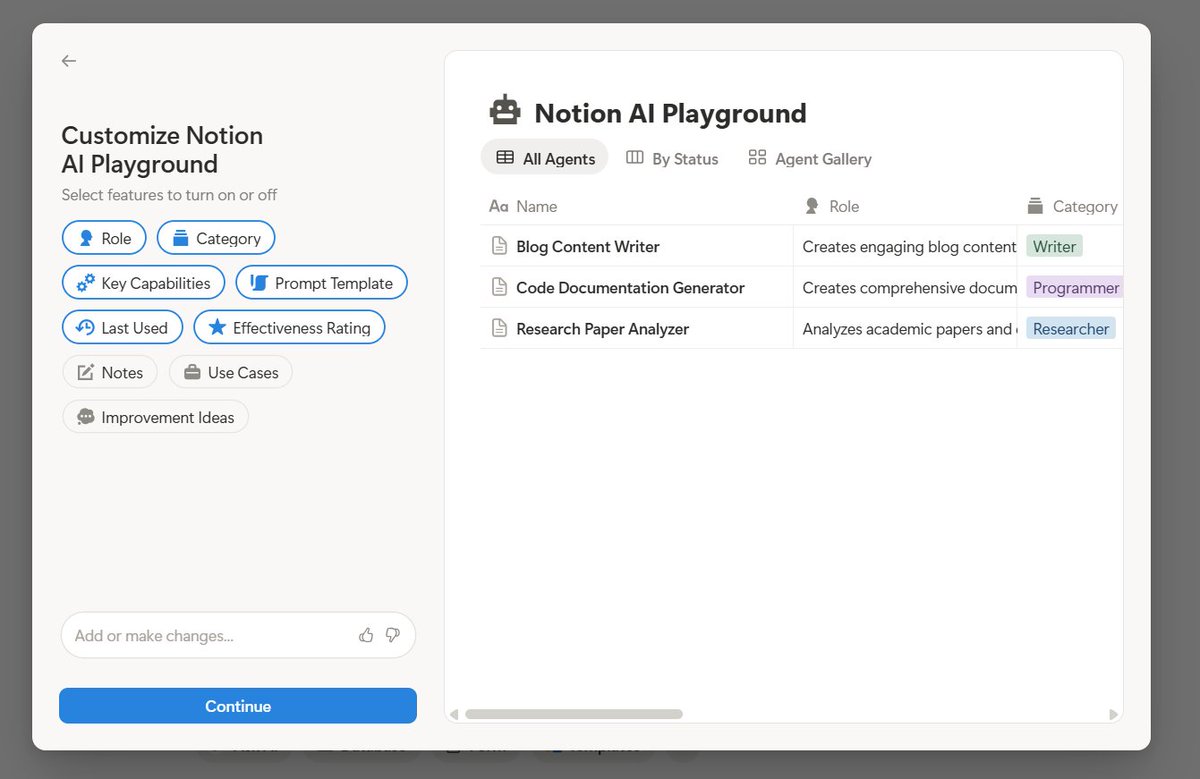
Task: Click the thumbs down icon in the input box
Action: click(392, 635)
